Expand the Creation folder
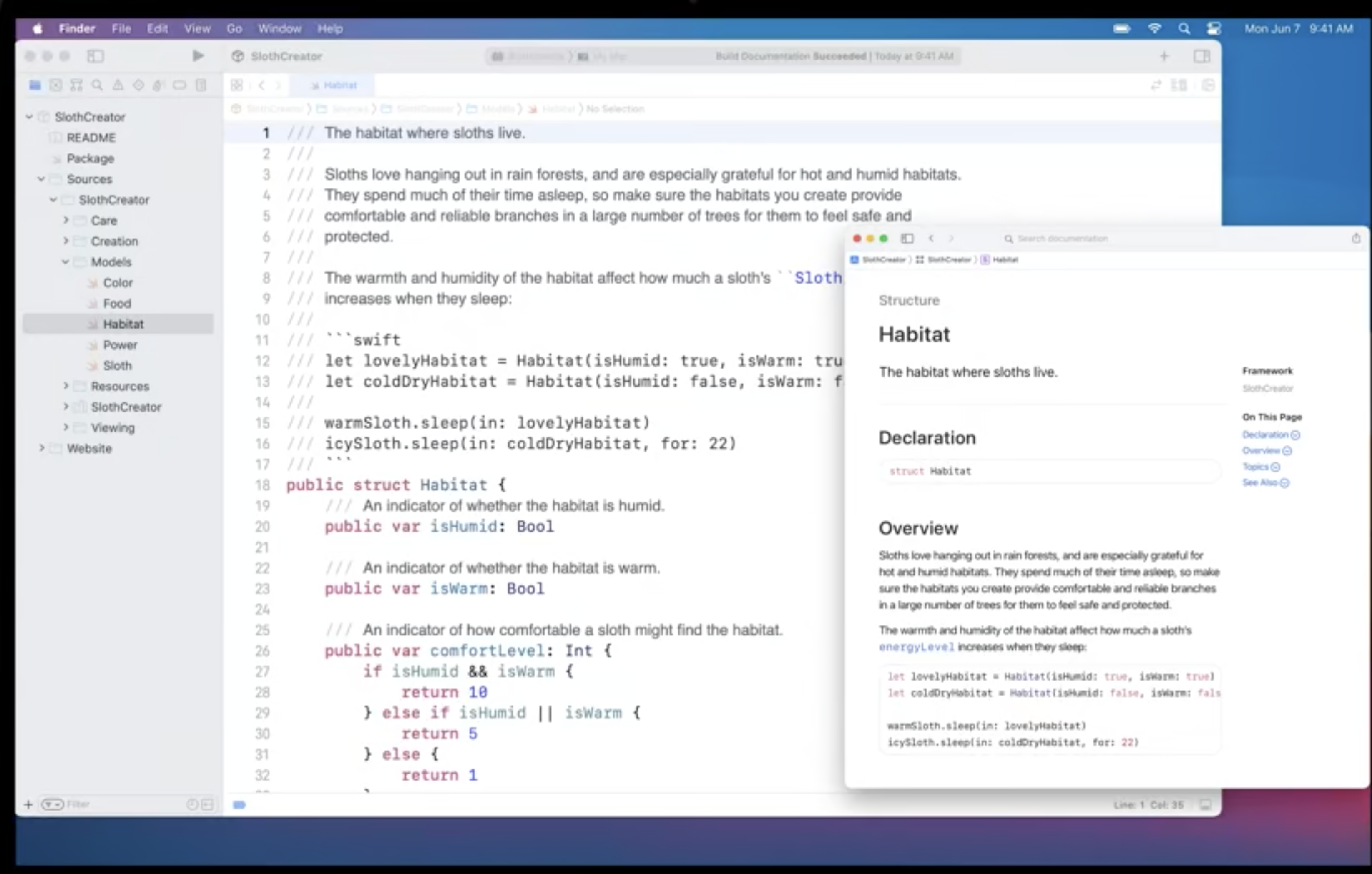 [65, 241]
